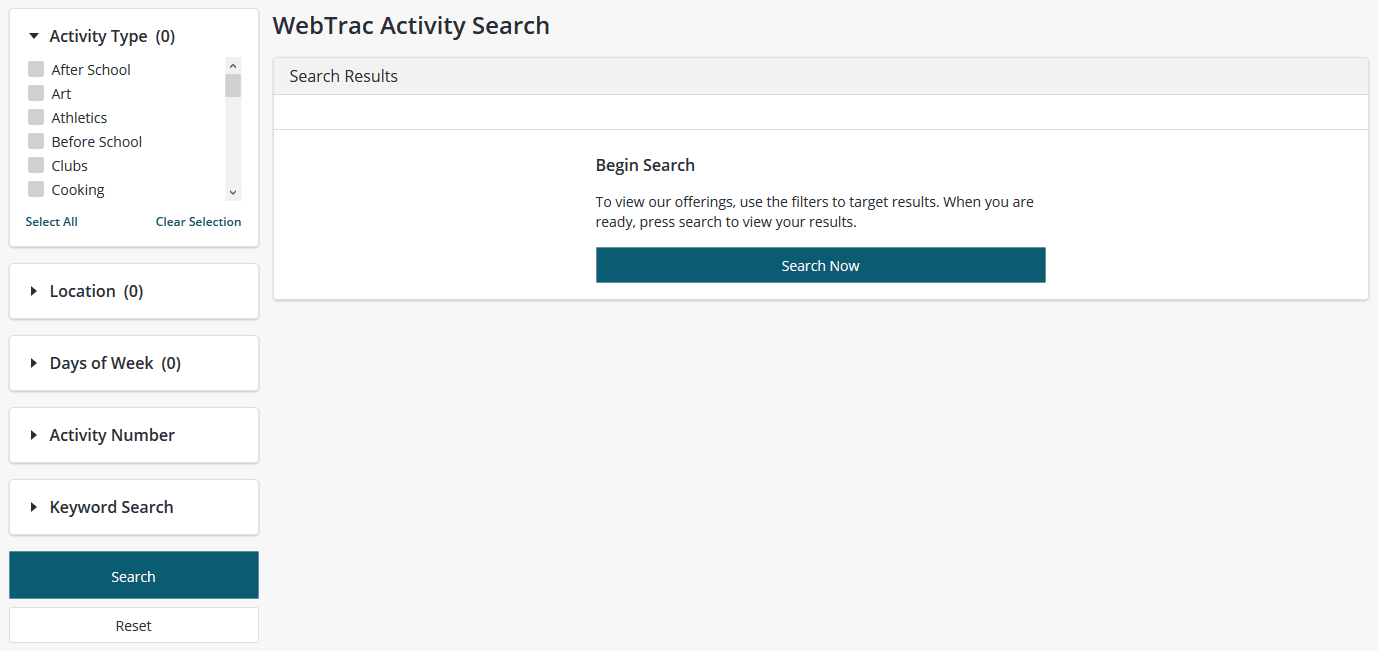Click the scrollbar up arrow in Activity Type
The width and height of the screenshot is (1378, 651).
pos(232,64)
